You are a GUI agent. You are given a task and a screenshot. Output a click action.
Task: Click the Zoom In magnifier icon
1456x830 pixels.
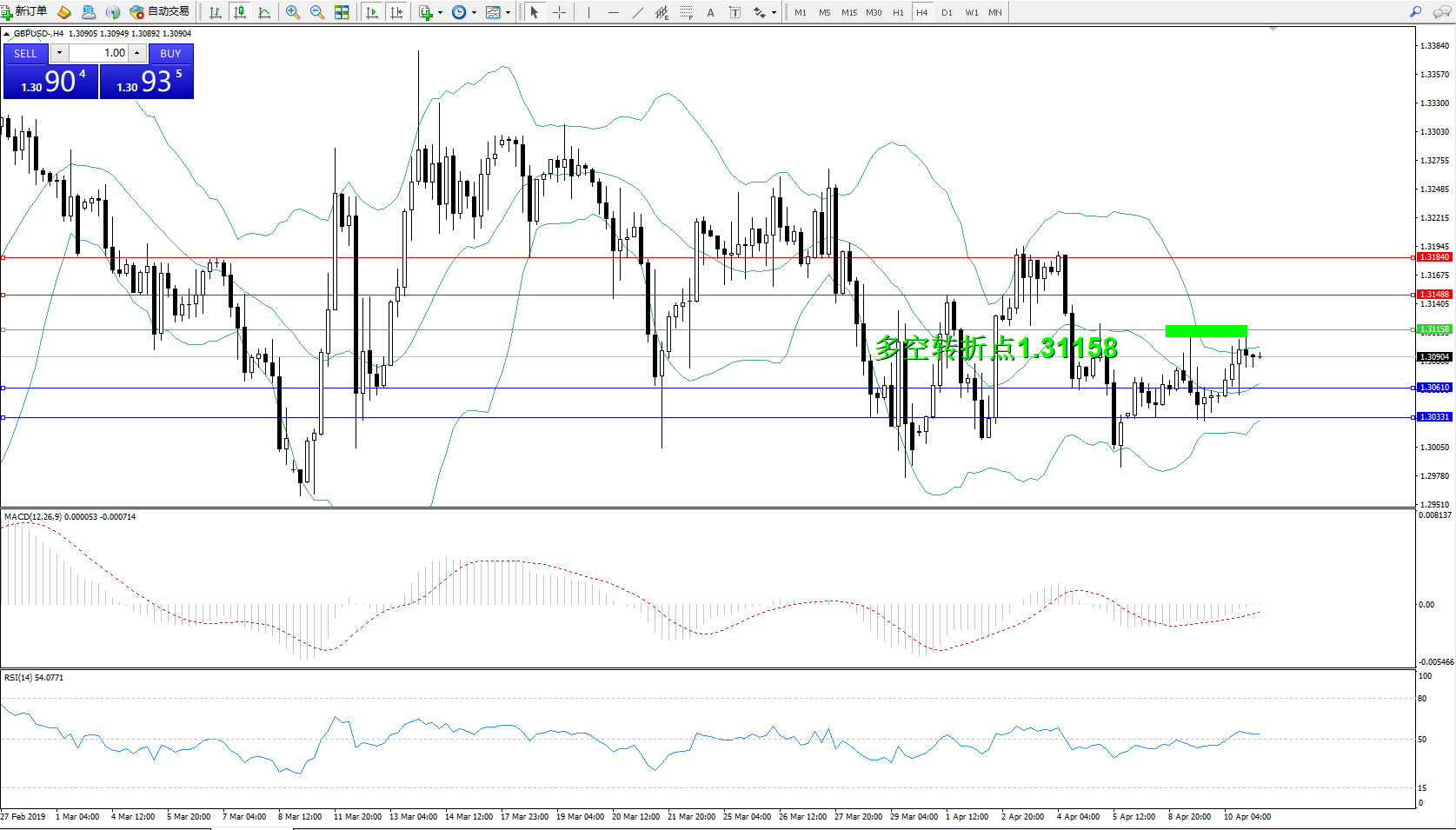click(x=293, y=12)
